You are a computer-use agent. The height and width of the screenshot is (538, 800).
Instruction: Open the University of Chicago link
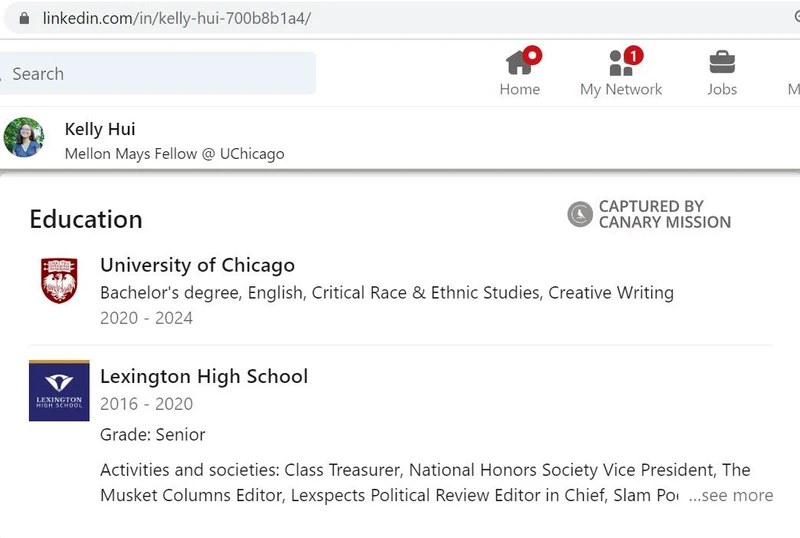(x=197, y=265)
